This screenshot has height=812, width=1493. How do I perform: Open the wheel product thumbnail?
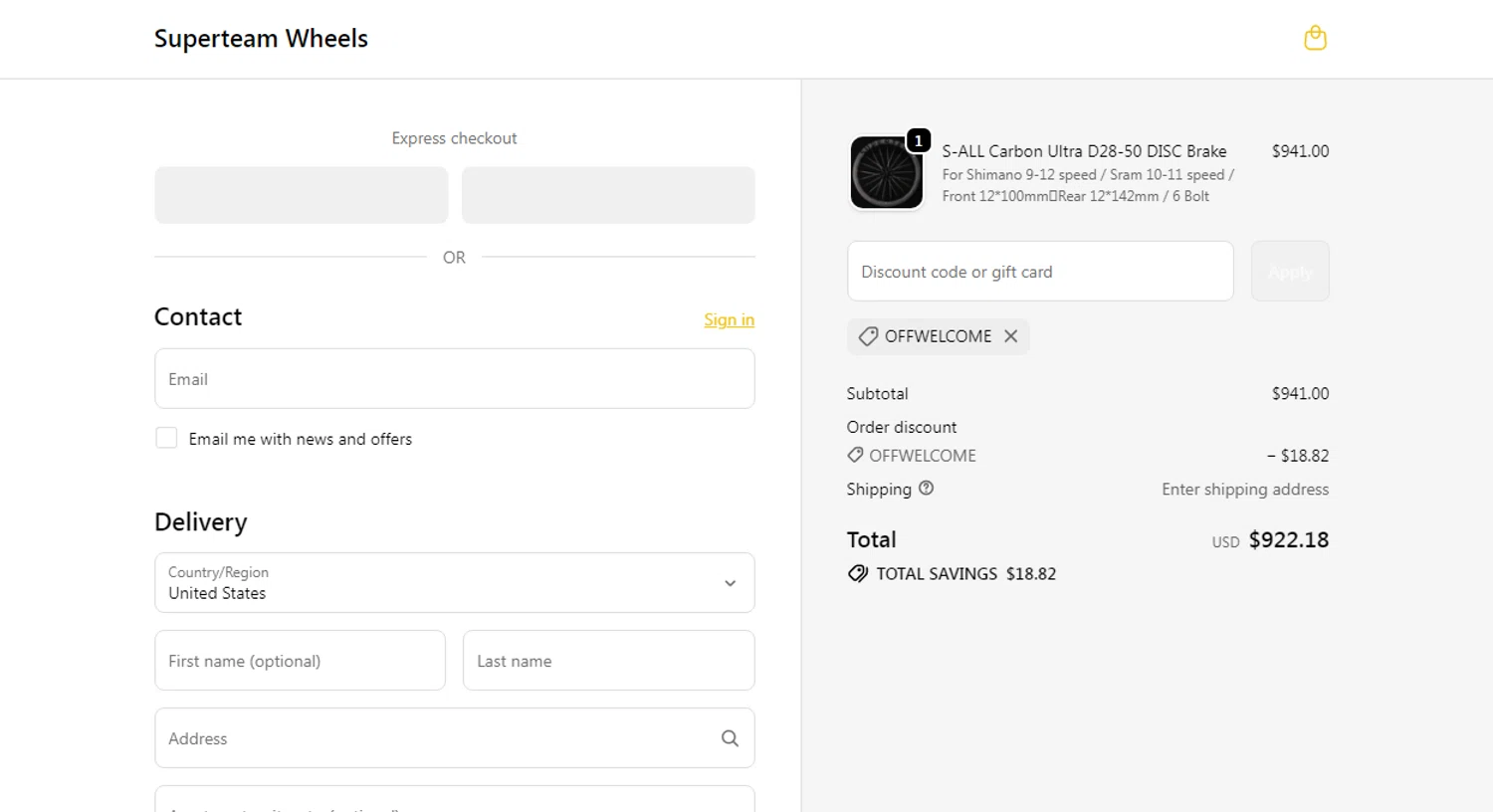click(886, 173)
